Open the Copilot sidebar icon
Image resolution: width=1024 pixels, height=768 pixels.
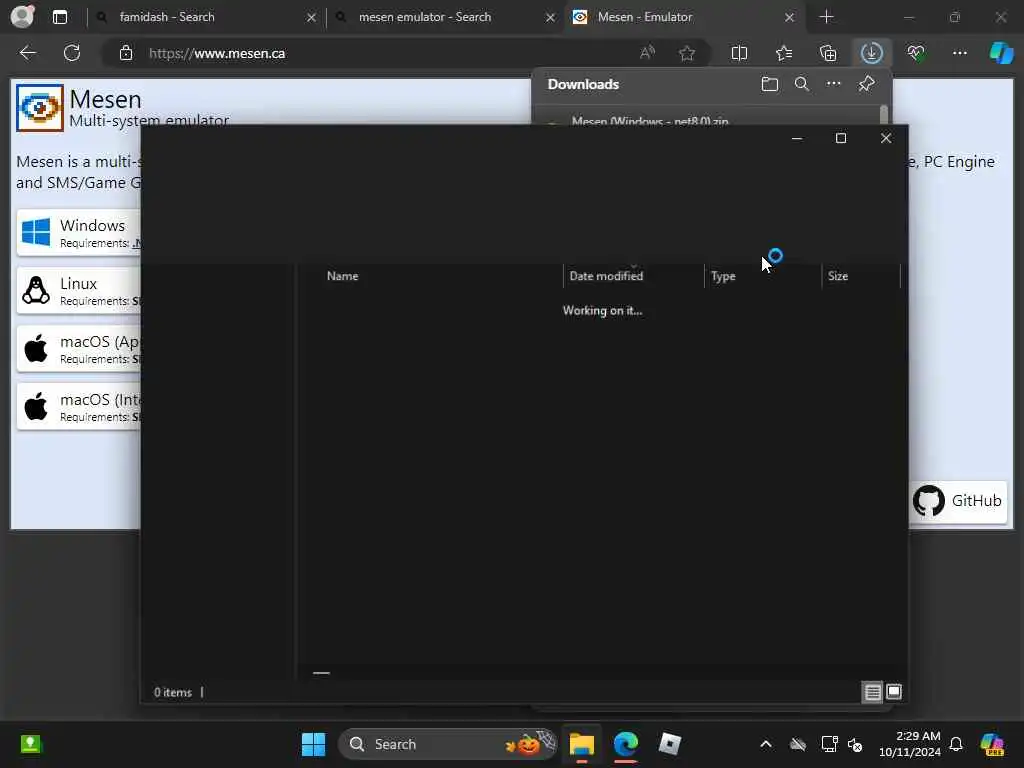(1001, 53)
